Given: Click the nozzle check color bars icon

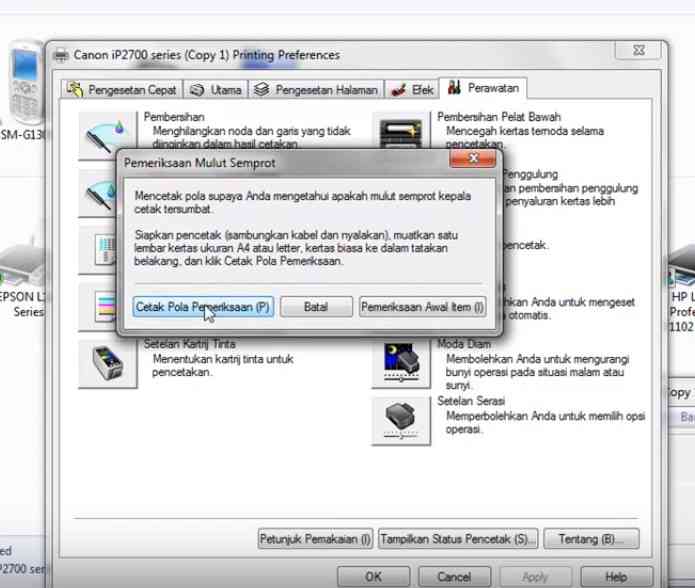Looking at the screenshot, I should point(98,307).
